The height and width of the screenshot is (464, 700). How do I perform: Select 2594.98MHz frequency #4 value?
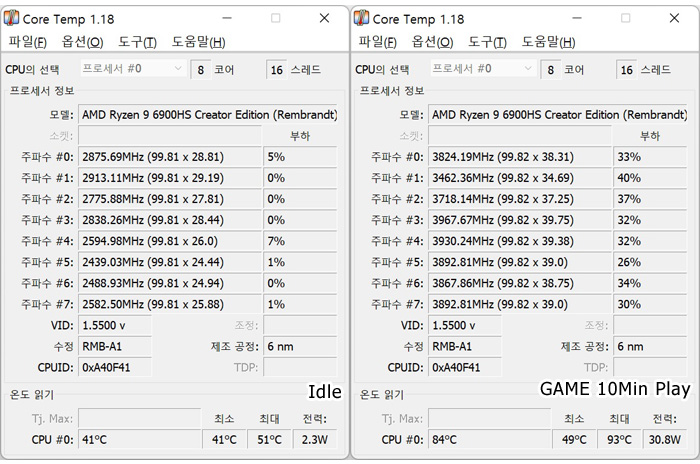pos(170,241)
